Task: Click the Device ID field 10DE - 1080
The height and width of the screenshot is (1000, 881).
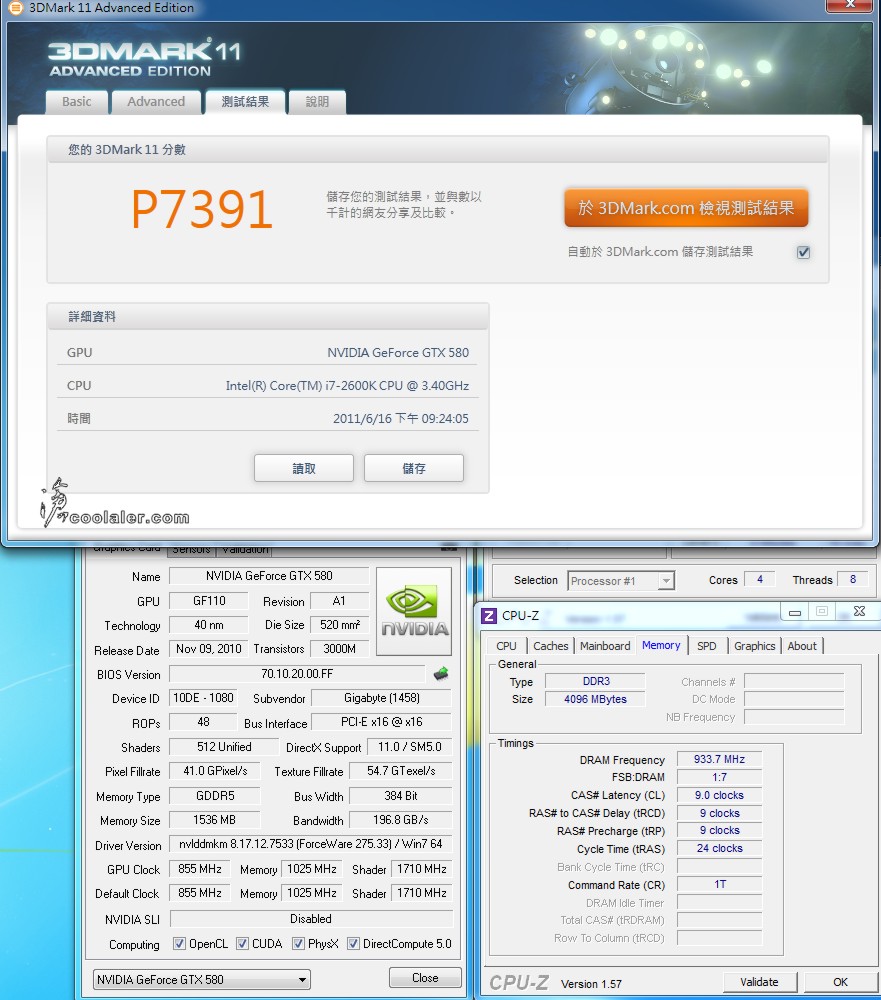Action: point(204,698)
